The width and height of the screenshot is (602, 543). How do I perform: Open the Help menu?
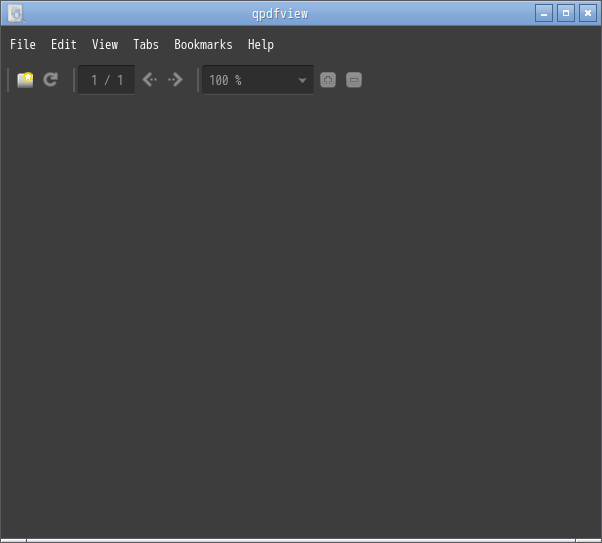pos(261,45)
